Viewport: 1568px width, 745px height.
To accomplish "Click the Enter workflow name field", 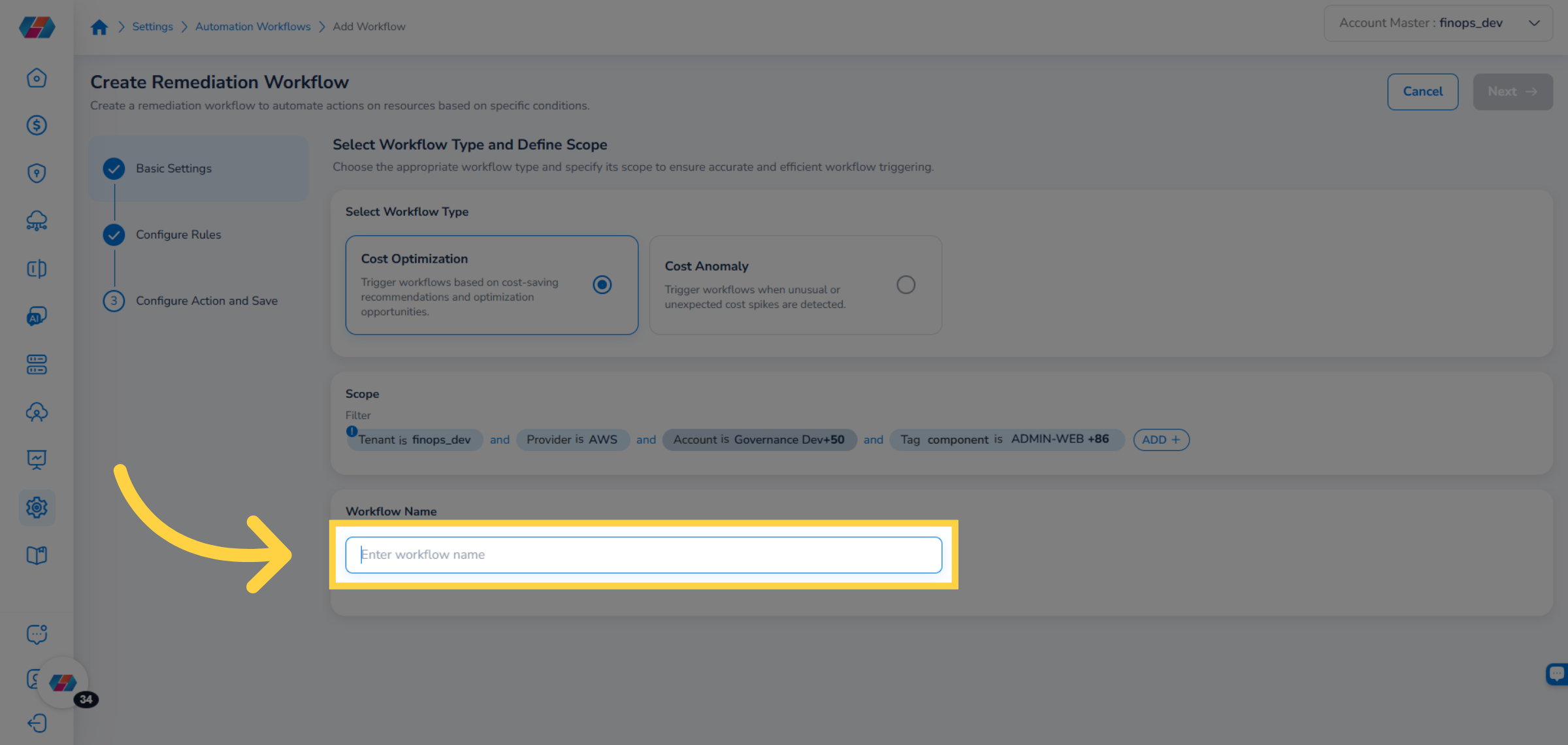I will (x=643, y=555).
